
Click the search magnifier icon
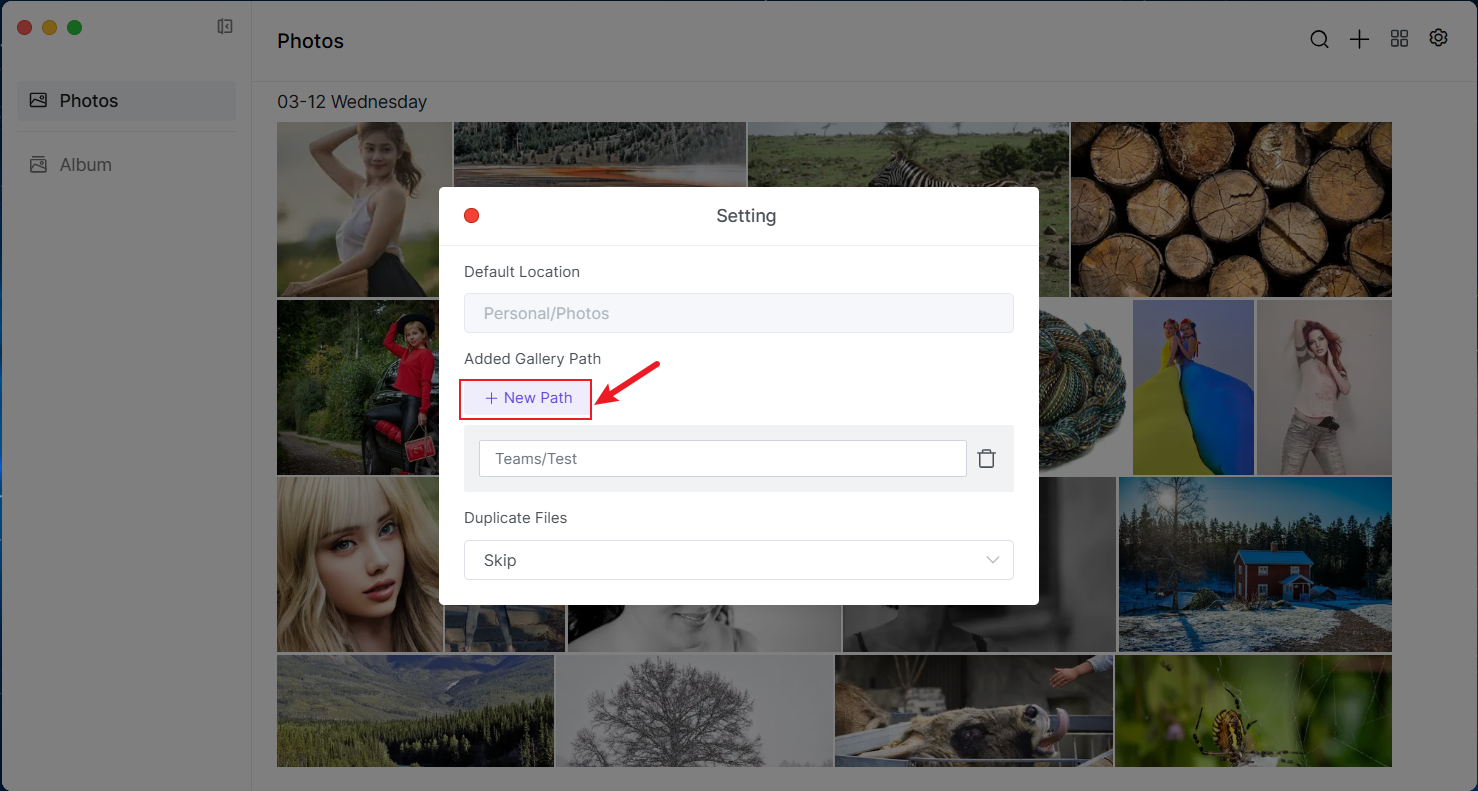[1319, 40]
